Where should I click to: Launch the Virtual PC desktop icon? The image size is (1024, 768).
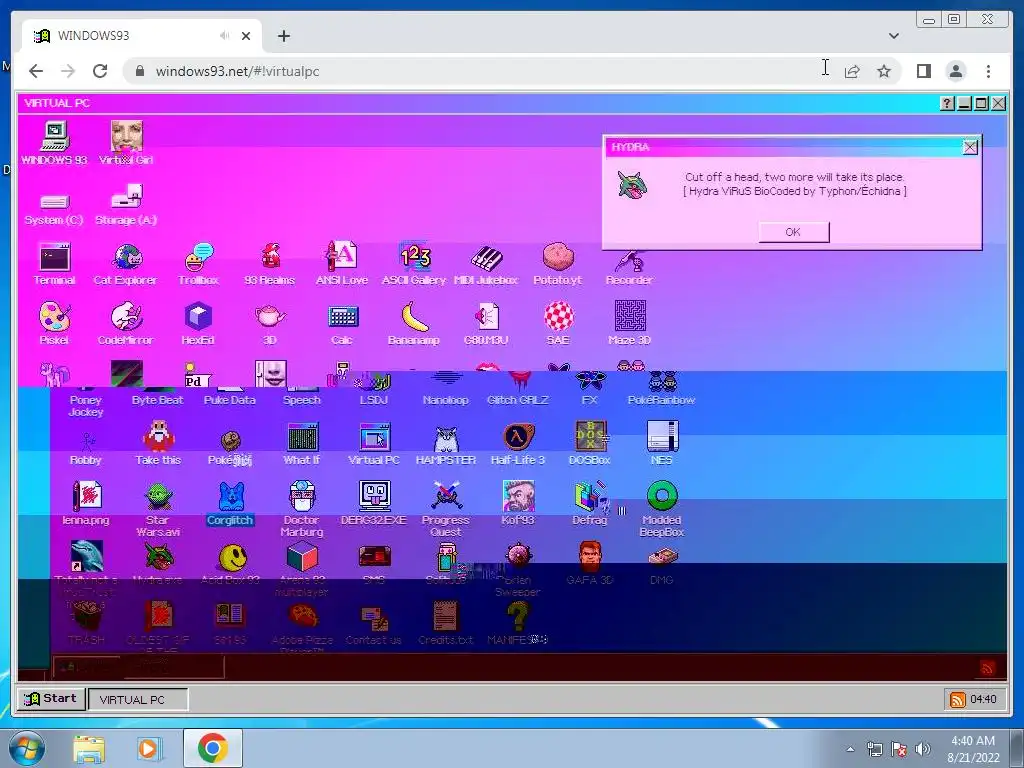pyautogui.click(x=374, y=436)
